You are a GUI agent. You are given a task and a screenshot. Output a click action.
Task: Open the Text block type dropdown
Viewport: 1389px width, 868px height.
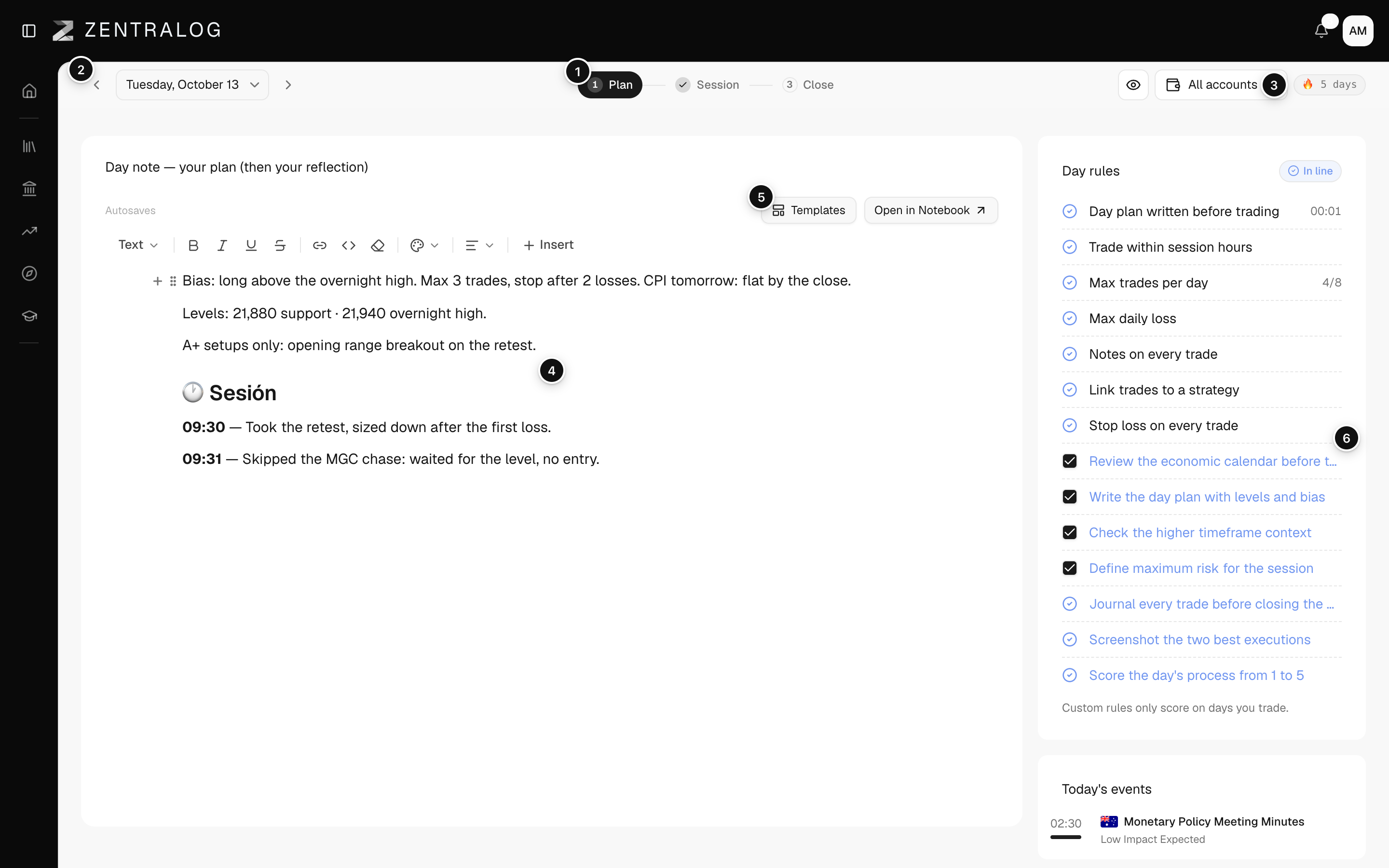[x=138, y=245]
